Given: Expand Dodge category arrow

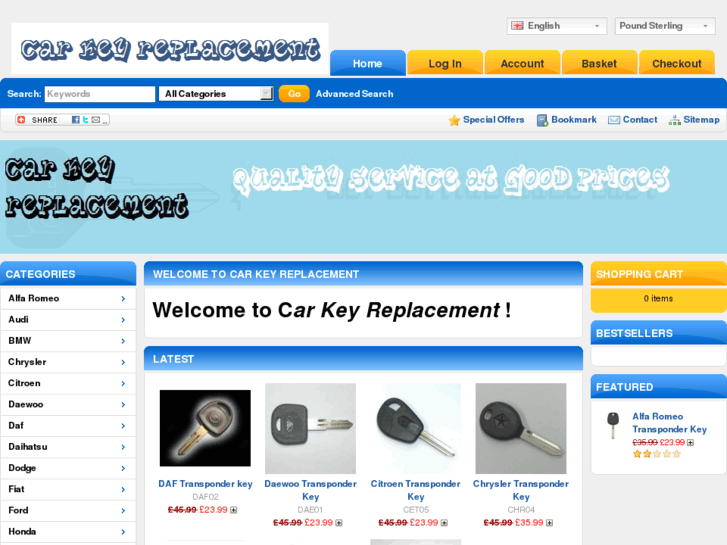Looking at the screenshot, I should click(x=123, y=468).
